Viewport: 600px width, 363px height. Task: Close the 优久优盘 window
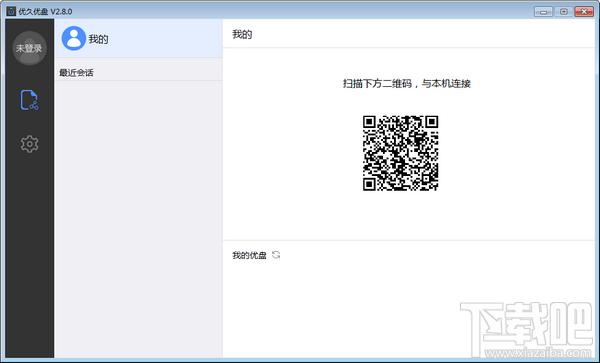pyautogui.click(x=584, y=11)
